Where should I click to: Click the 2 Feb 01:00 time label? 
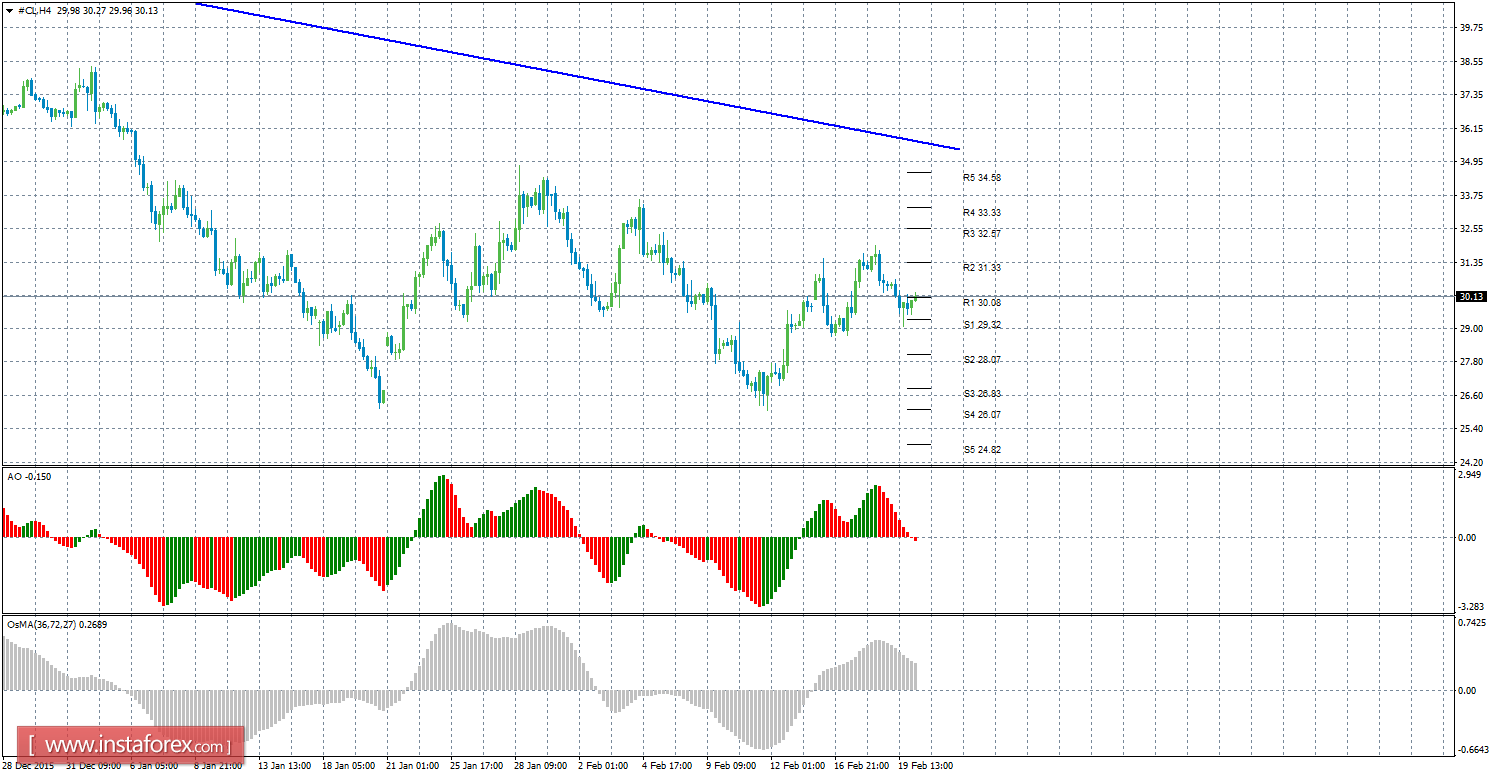[603, 767]
